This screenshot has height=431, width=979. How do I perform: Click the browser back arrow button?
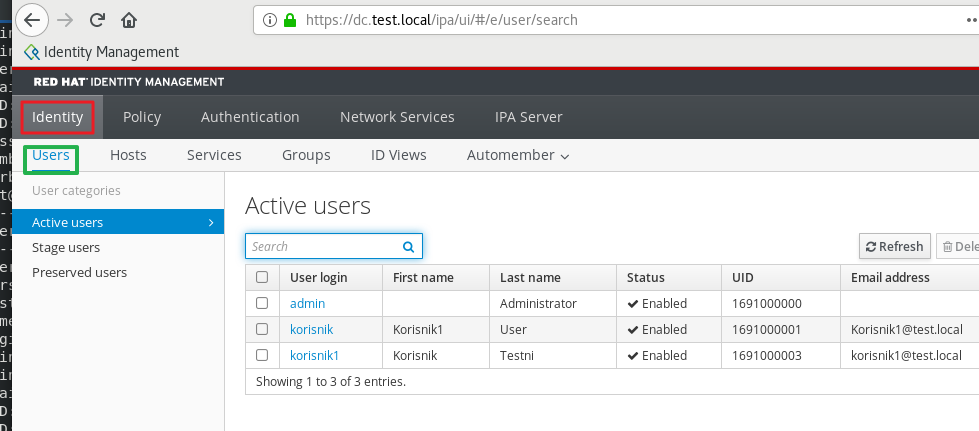pyautogui.click(x=32, y=20)
